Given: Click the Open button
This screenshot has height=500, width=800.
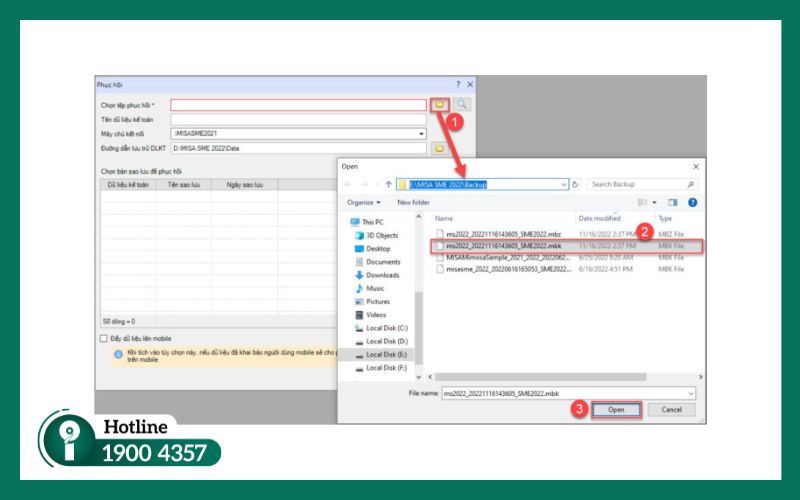Looking at the screenshot, I should pyautogui.click(x=616, y=410).
